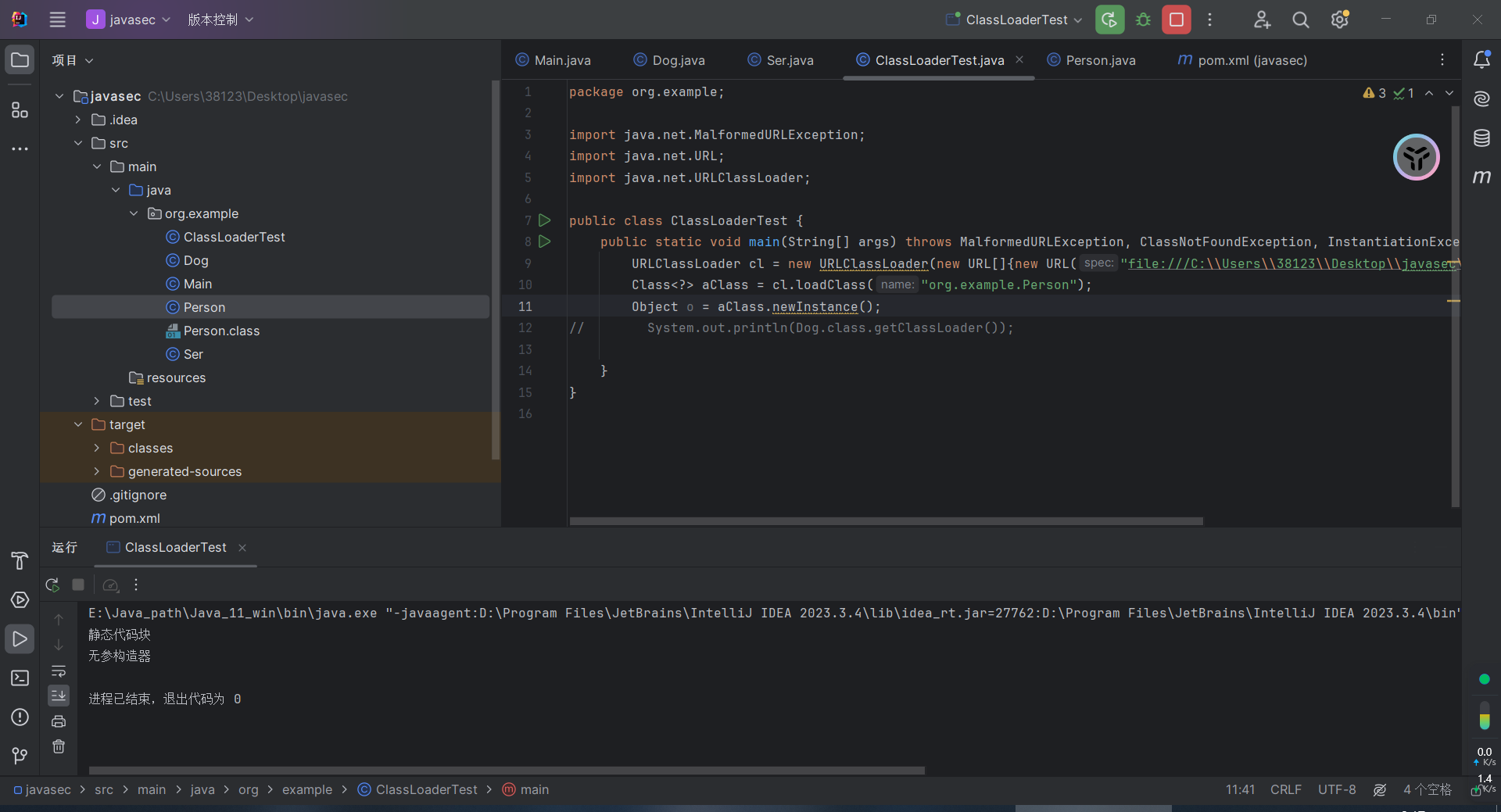Click the Debug bug icon in toolbar
1501x812 pixels.
(1143, 20)
